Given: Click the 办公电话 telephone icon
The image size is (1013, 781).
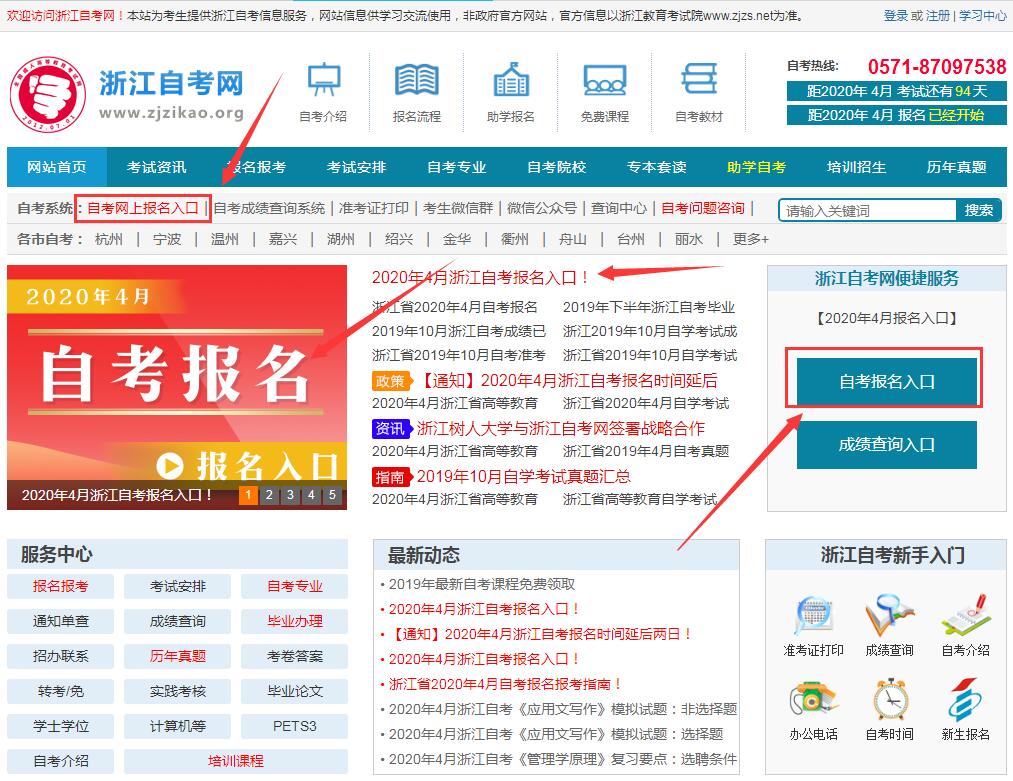Looking at the screenshot, I should [x=813, y=700].
